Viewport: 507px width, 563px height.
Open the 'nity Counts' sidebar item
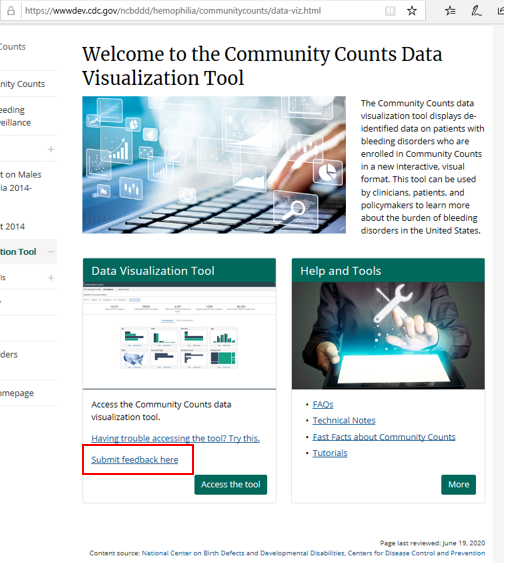23,84
